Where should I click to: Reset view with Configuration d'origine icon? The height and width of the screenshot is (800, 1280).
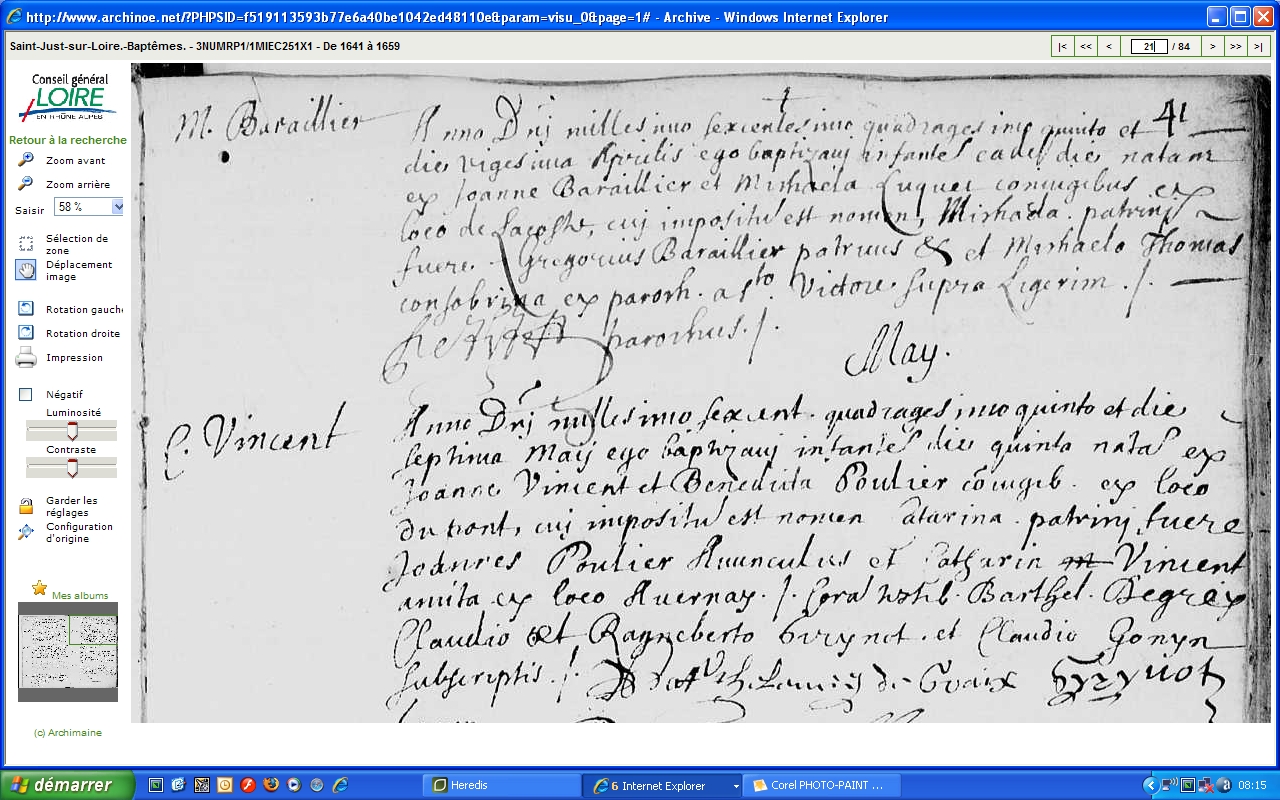[x=26, y=532]
